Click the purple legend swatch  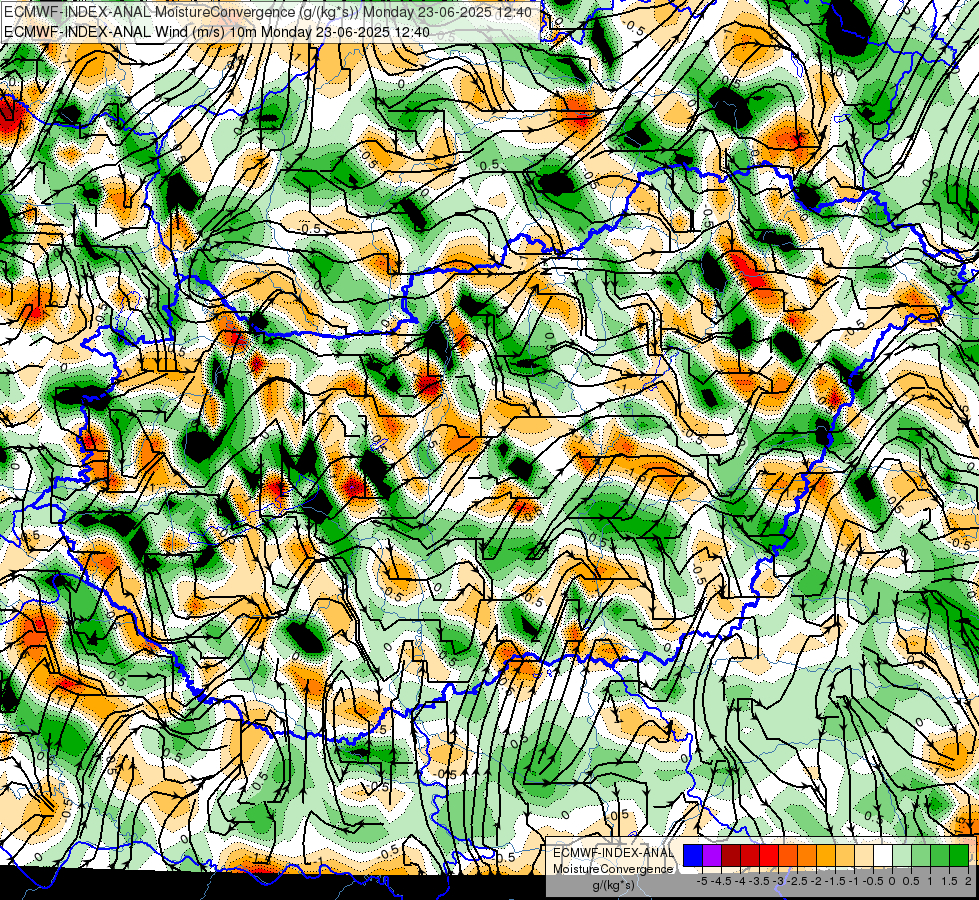pos(712,856)
